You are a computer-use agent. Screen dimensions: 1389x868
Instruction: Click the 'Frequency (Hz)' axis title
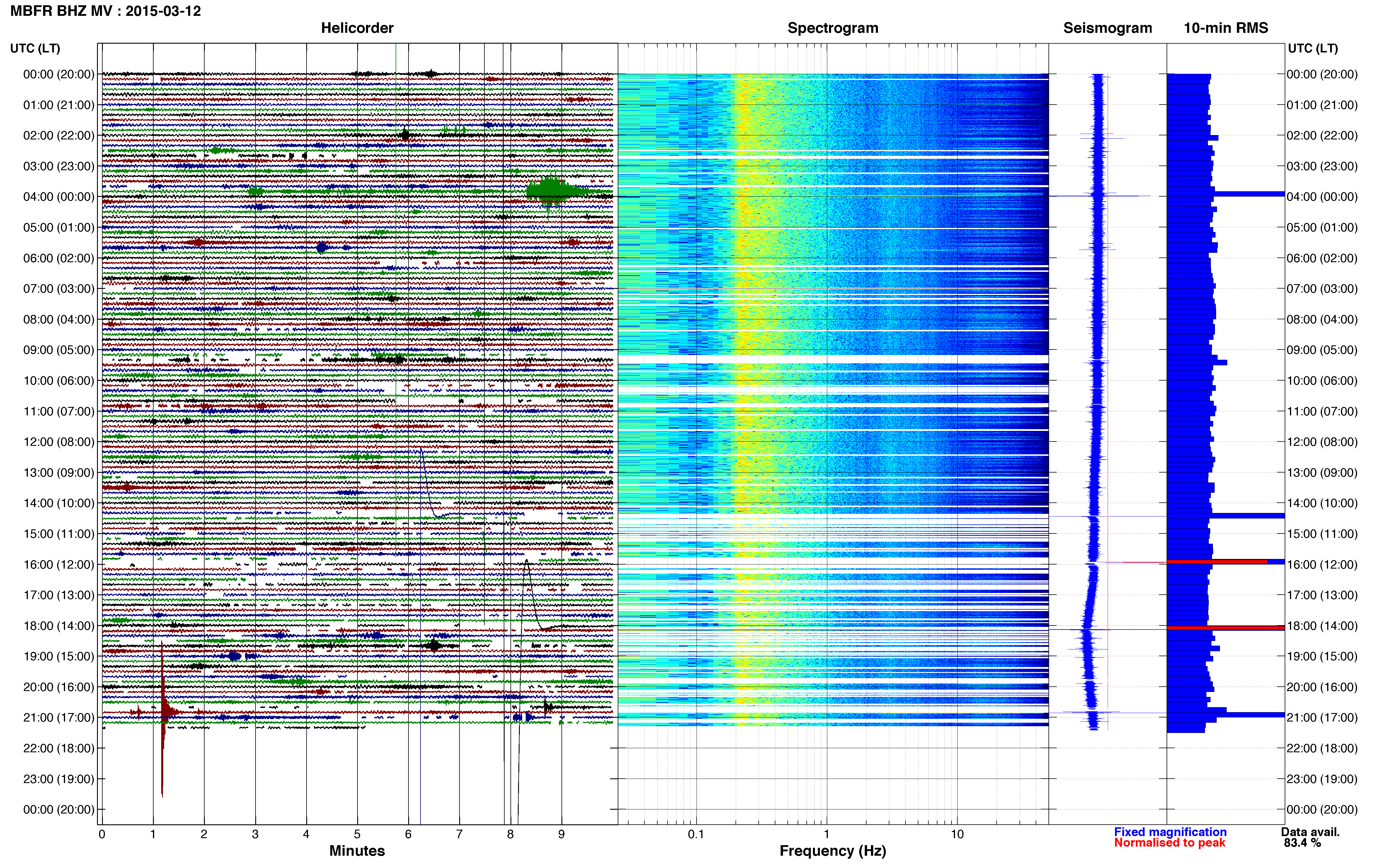pos(833,851)
